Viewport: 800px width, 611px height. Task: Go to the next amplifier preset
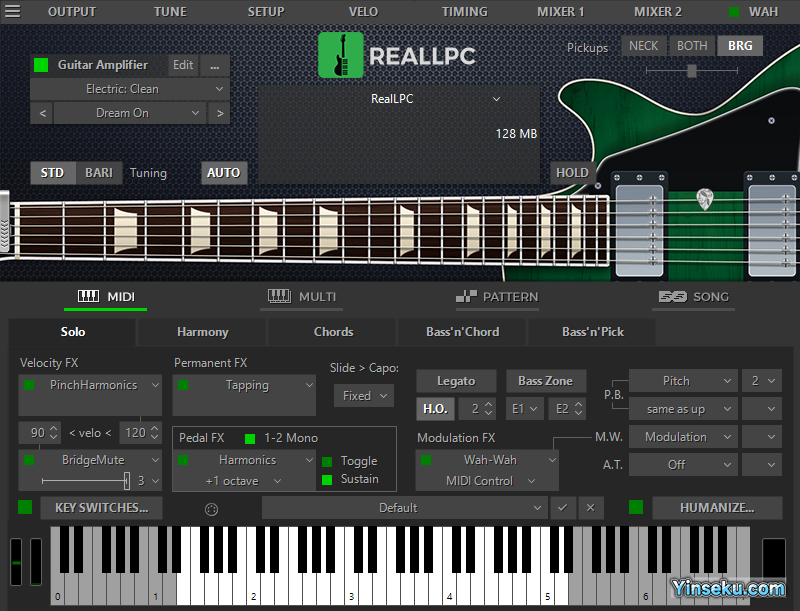pos(220,113)
